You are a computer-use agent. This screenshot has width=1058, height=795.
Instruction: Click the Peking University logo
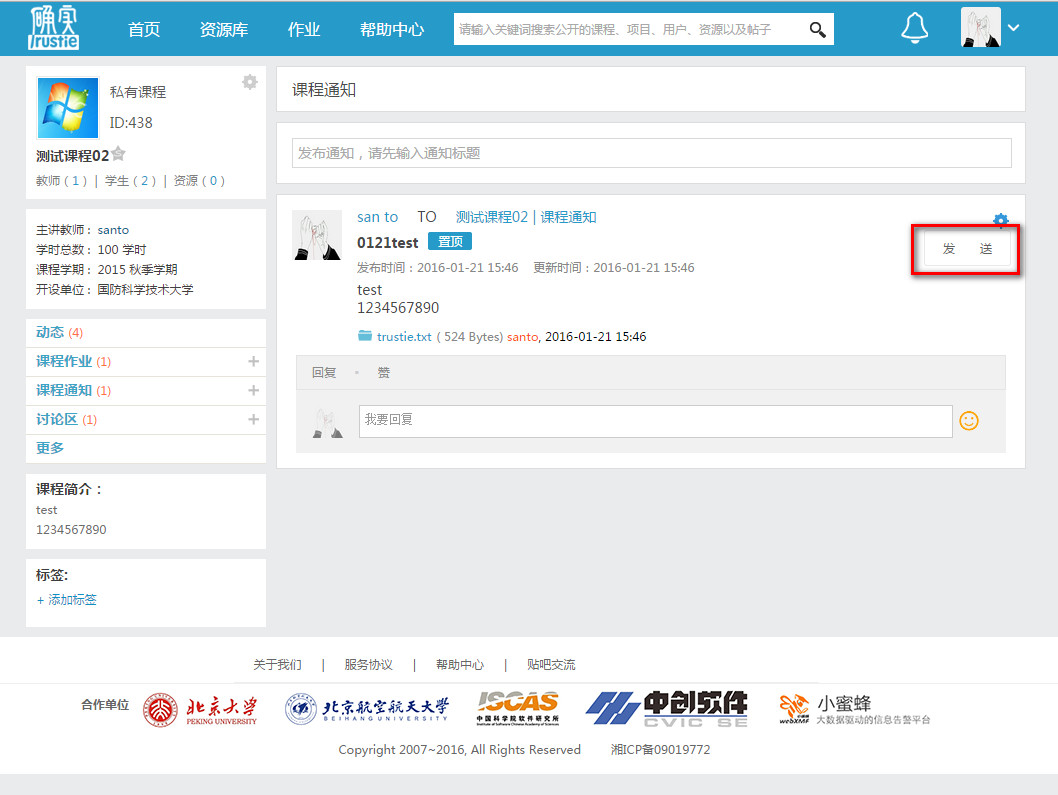[x=200, y=710]
